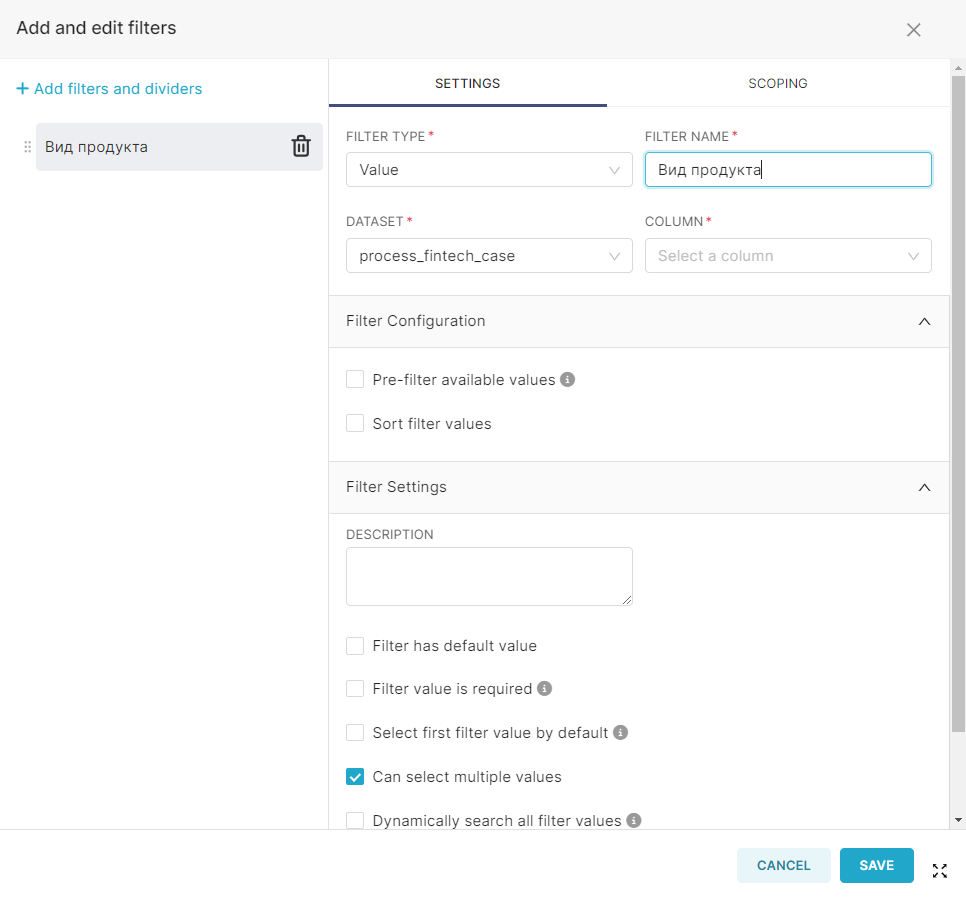Tick the Filter has default value checkbox

coord(355,646)
